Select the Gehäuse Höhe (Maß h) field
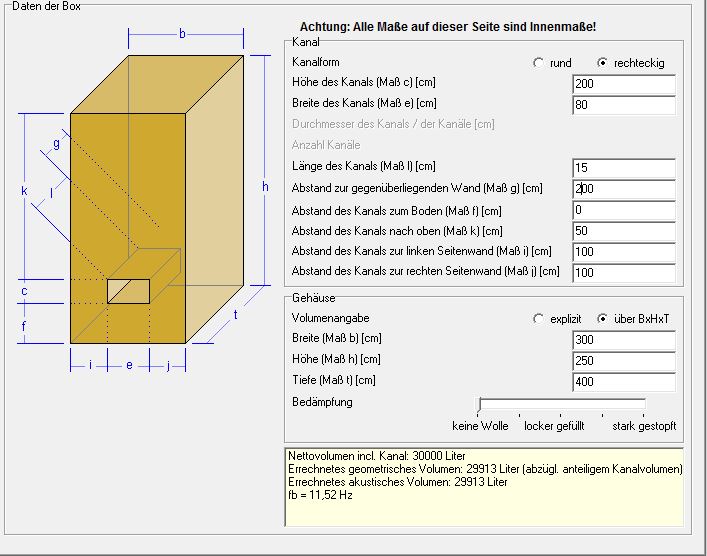 (x=624, y=360)
